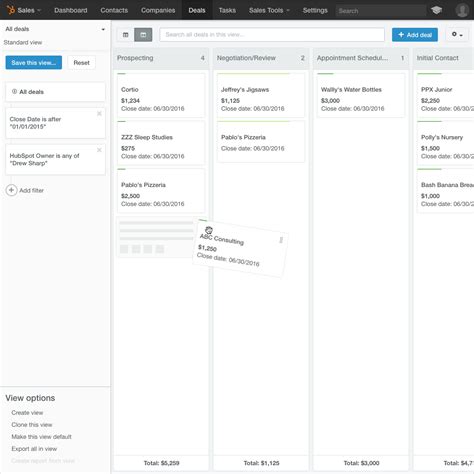Screen dimensions: 474x474
Task: Open the PPX Junior deal card
Action: click(x=445, y=95)
